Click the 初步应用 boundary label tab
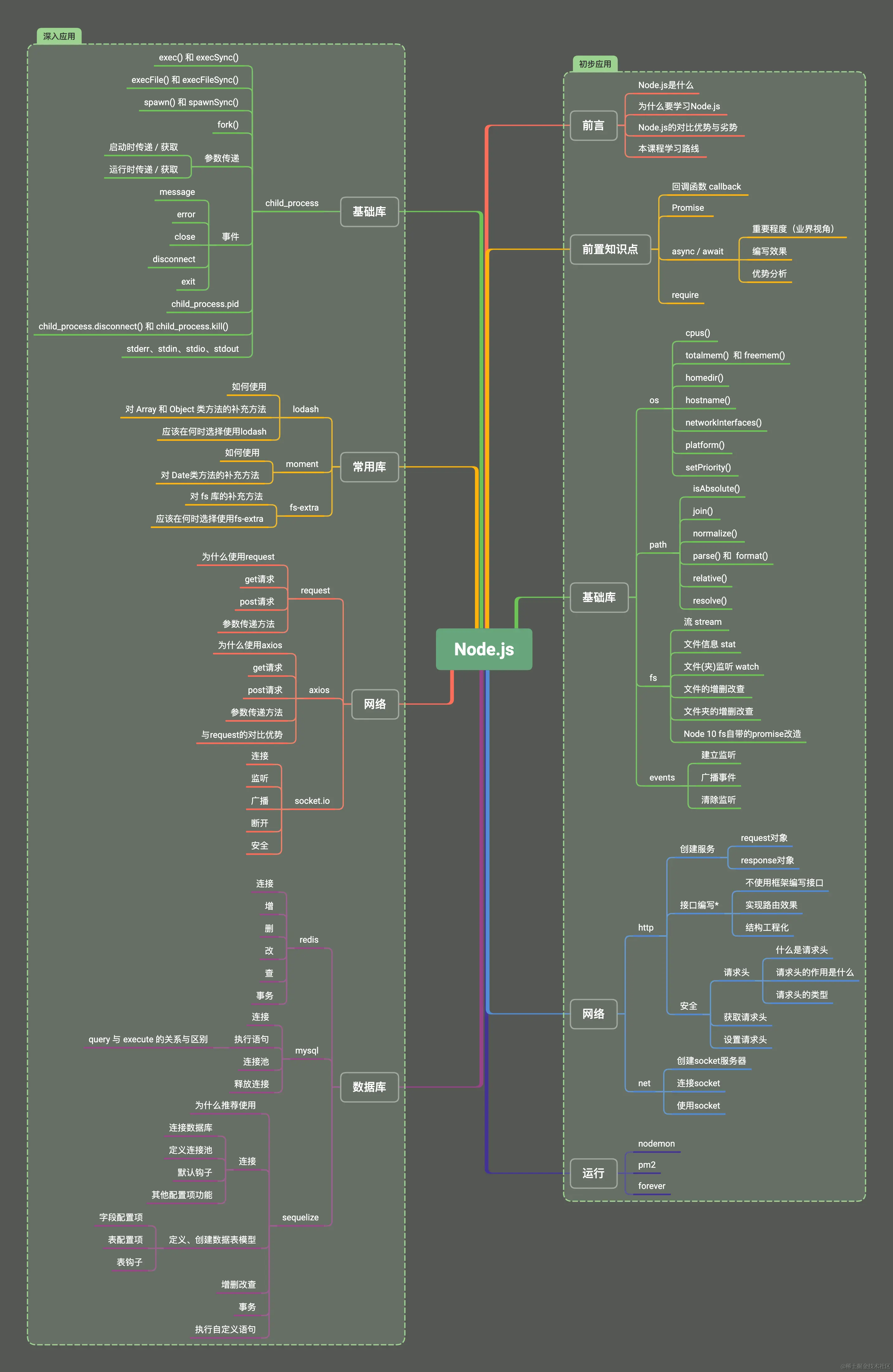The image size is (893, 1372). point(595,64)
